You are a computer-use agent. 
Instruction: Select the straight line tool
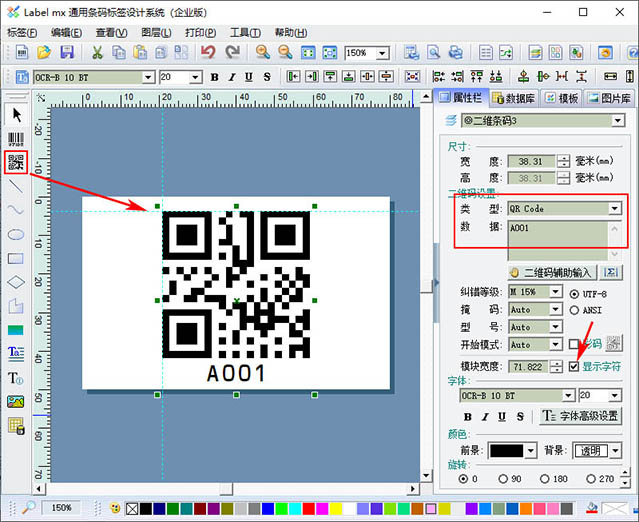point(16,186)
